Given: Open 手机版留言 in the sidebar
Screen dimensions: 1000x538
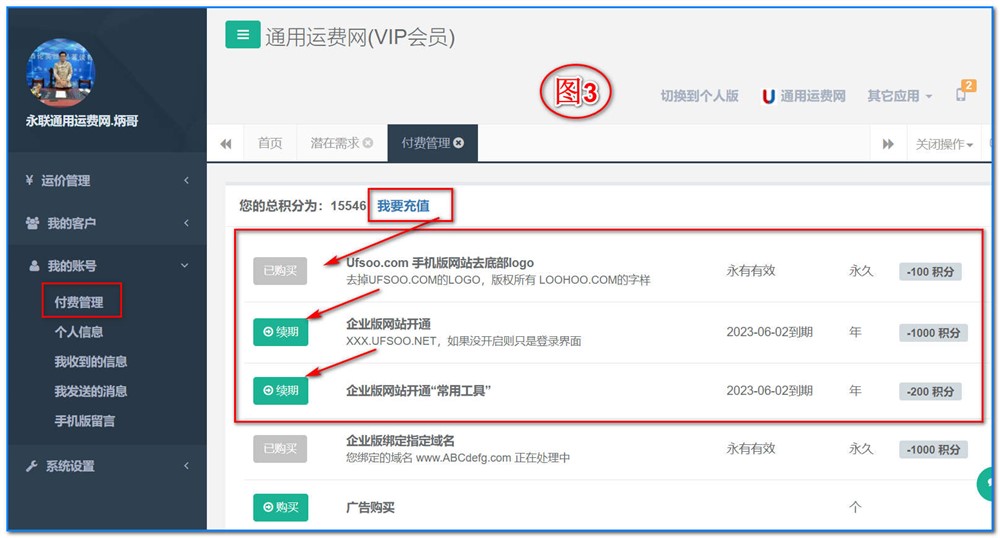Looking at the screenshot, I should pyautogui.click(x=85, y=421).
